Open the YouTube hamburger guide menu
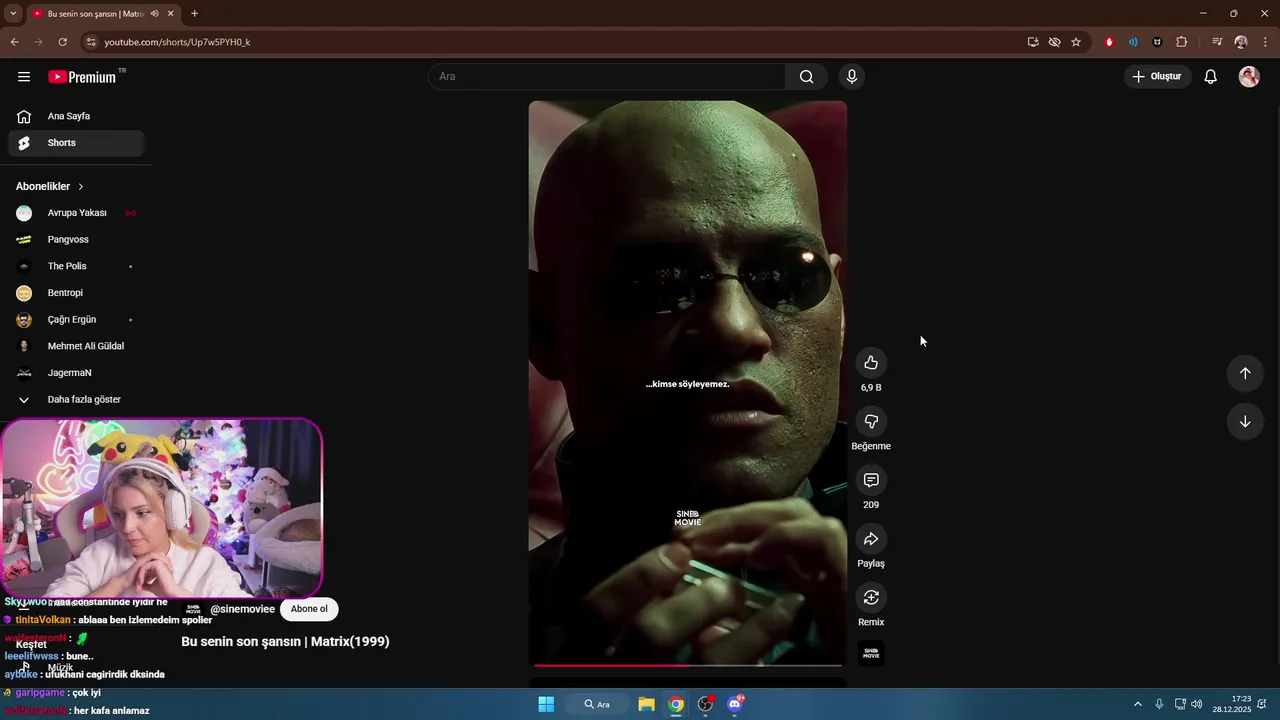1280x720 pixels. 24,77
